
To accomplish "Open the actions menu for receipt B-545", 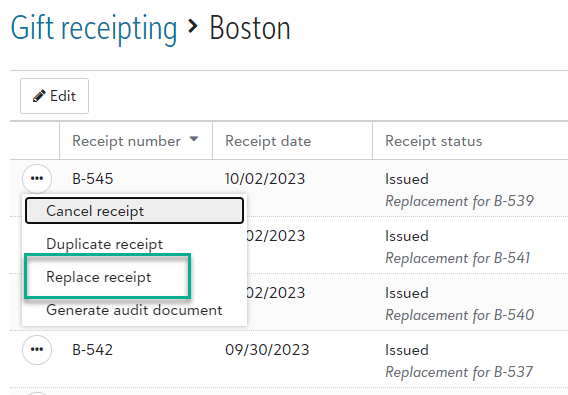I will tap(37, 178).
